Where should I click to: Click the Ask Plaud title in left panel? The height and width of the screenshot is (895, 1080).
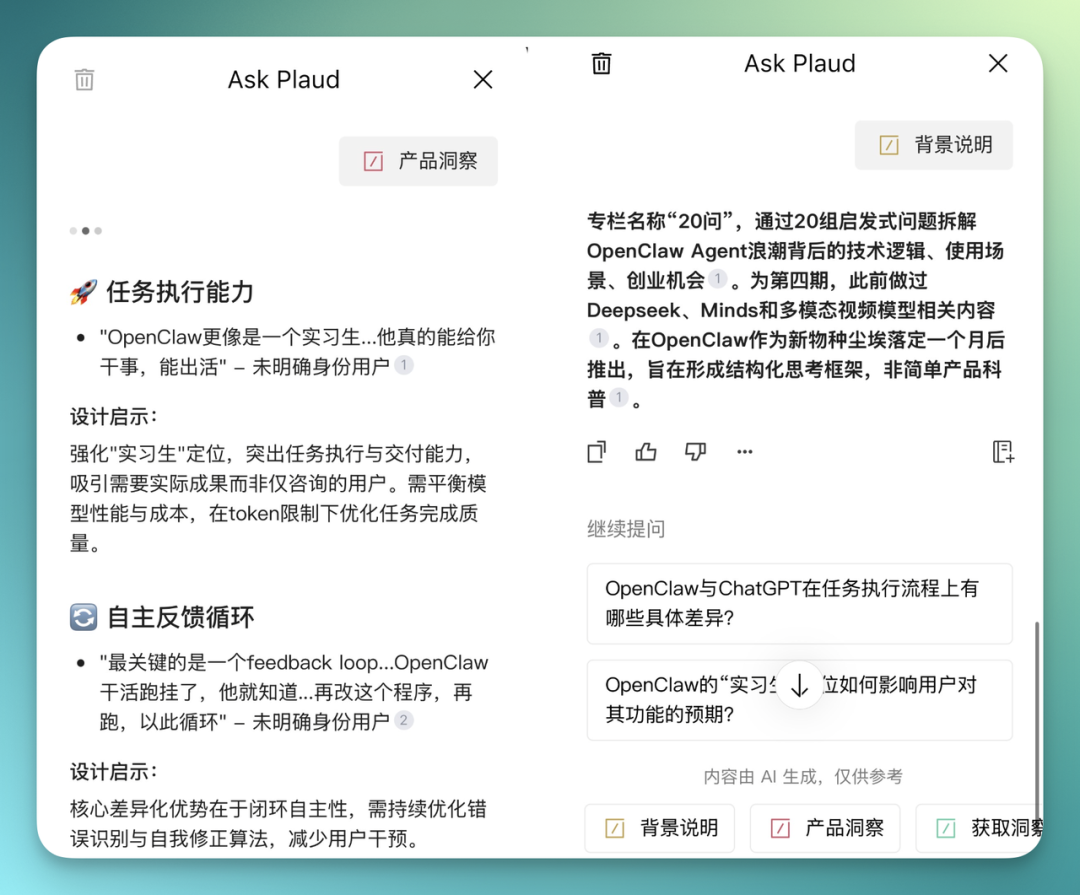[x=284, y=80]
